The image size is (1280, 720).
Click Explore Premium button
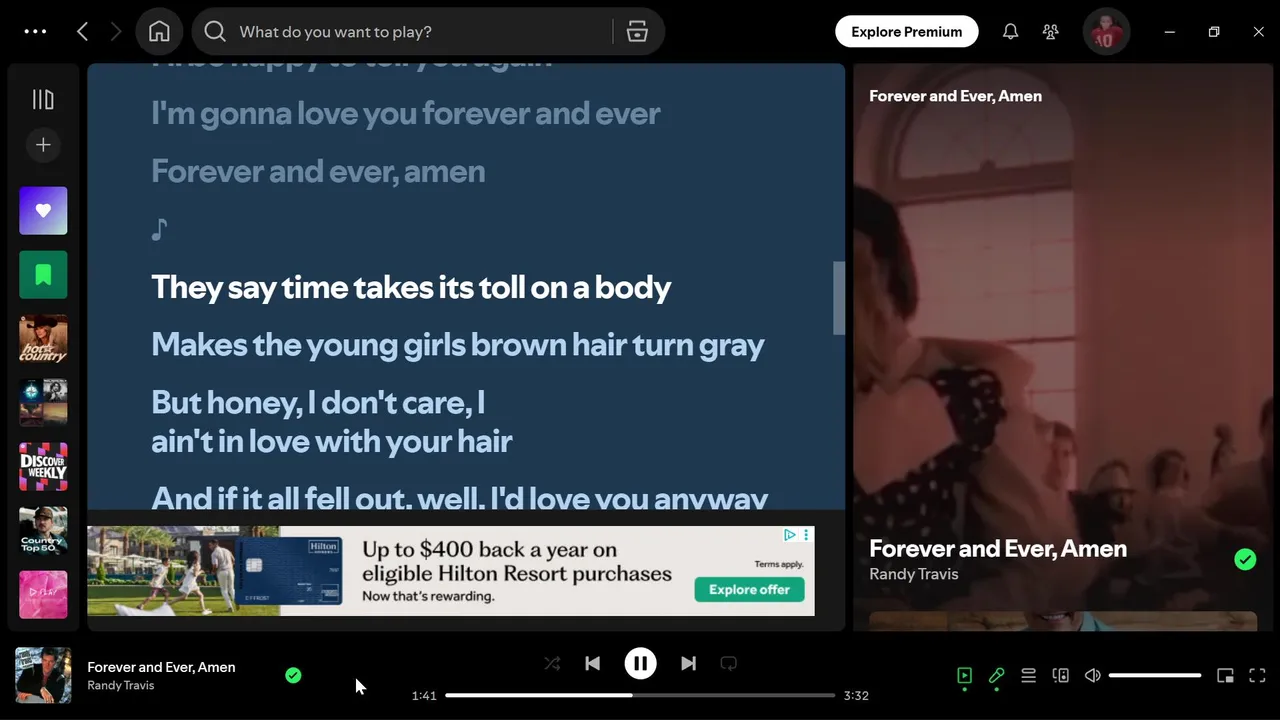(x=907, y=32)
